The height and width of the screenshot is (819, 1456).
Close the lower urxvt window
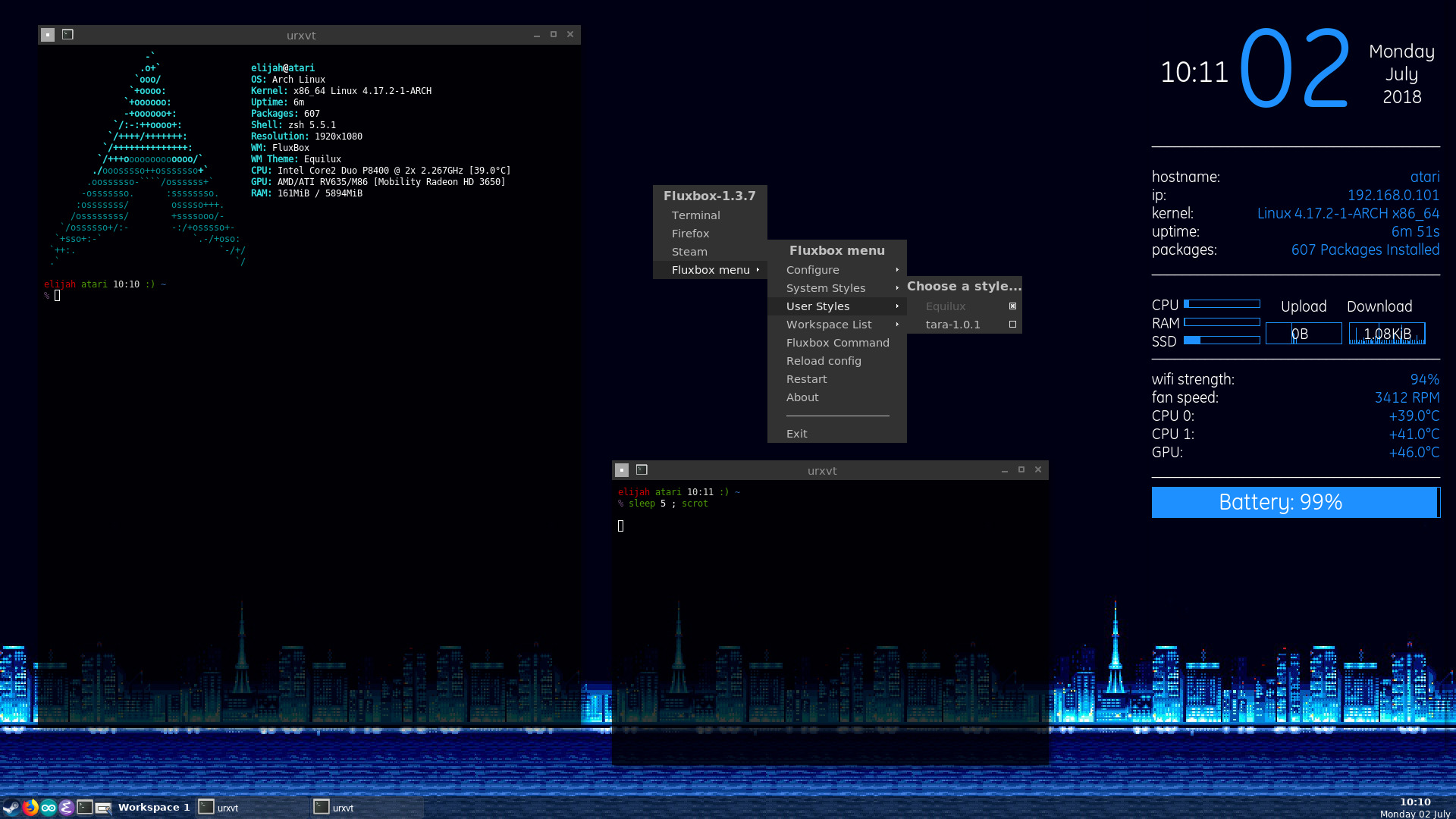(x=1038, y=470)
